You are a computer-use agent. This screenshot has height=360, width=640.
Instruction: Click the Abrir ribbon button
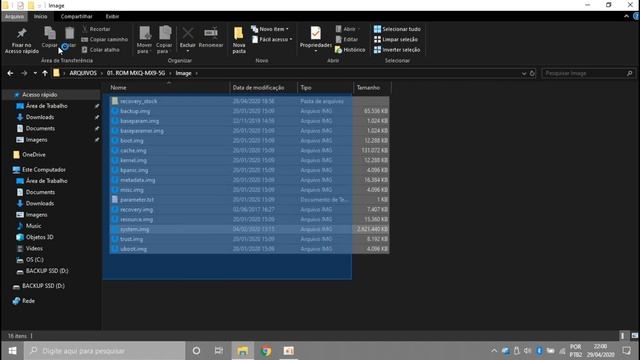pos(347,29)
